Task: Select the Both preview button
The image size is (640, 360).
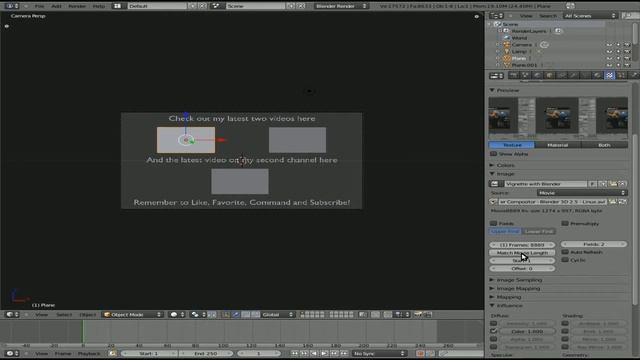Action: coord(604,145)
